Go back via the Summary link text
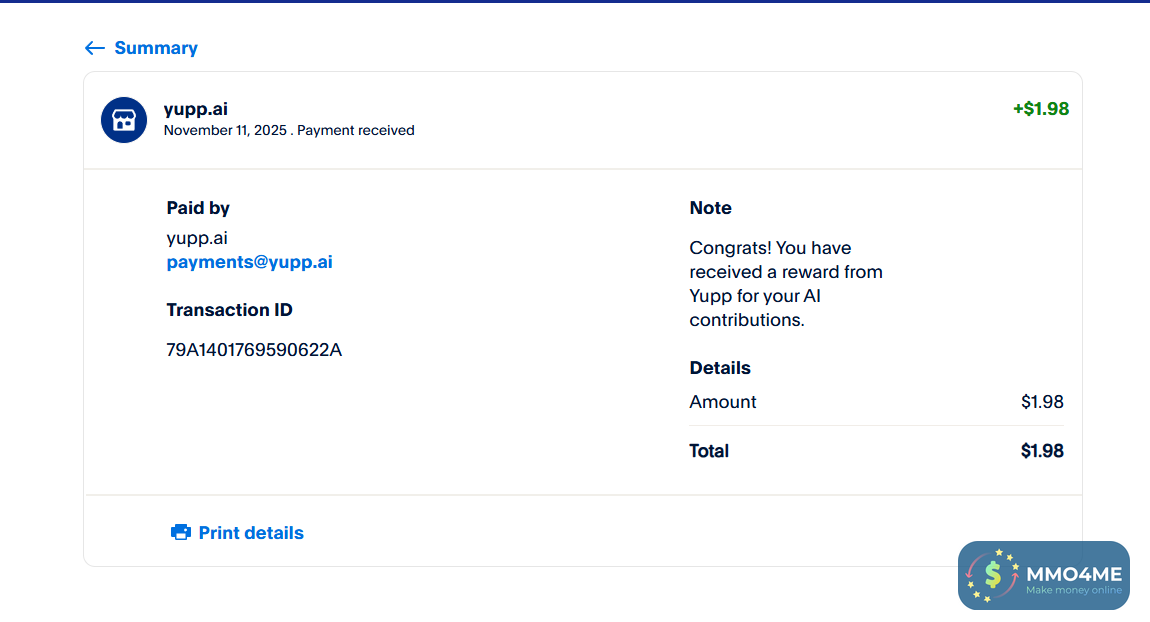Screen dimensions: 1150x622 click(156, 48)
